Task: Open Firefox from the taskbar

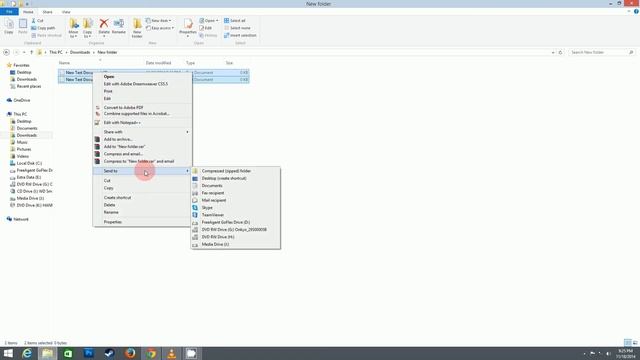Action: tap(130, 353)
